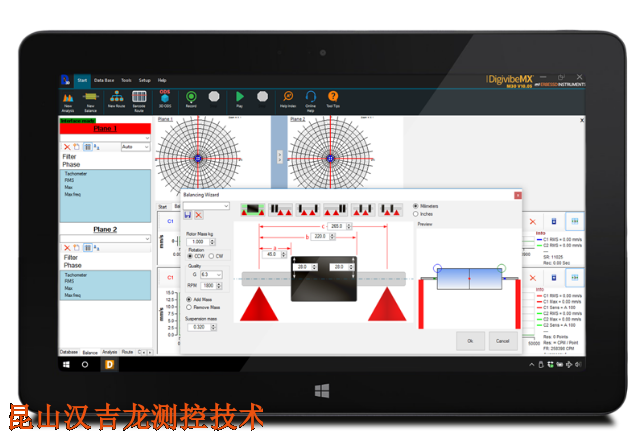Switch to the Analysis bottom tab
This screenshot has width=644, height=446.
[x=110, y=352]
